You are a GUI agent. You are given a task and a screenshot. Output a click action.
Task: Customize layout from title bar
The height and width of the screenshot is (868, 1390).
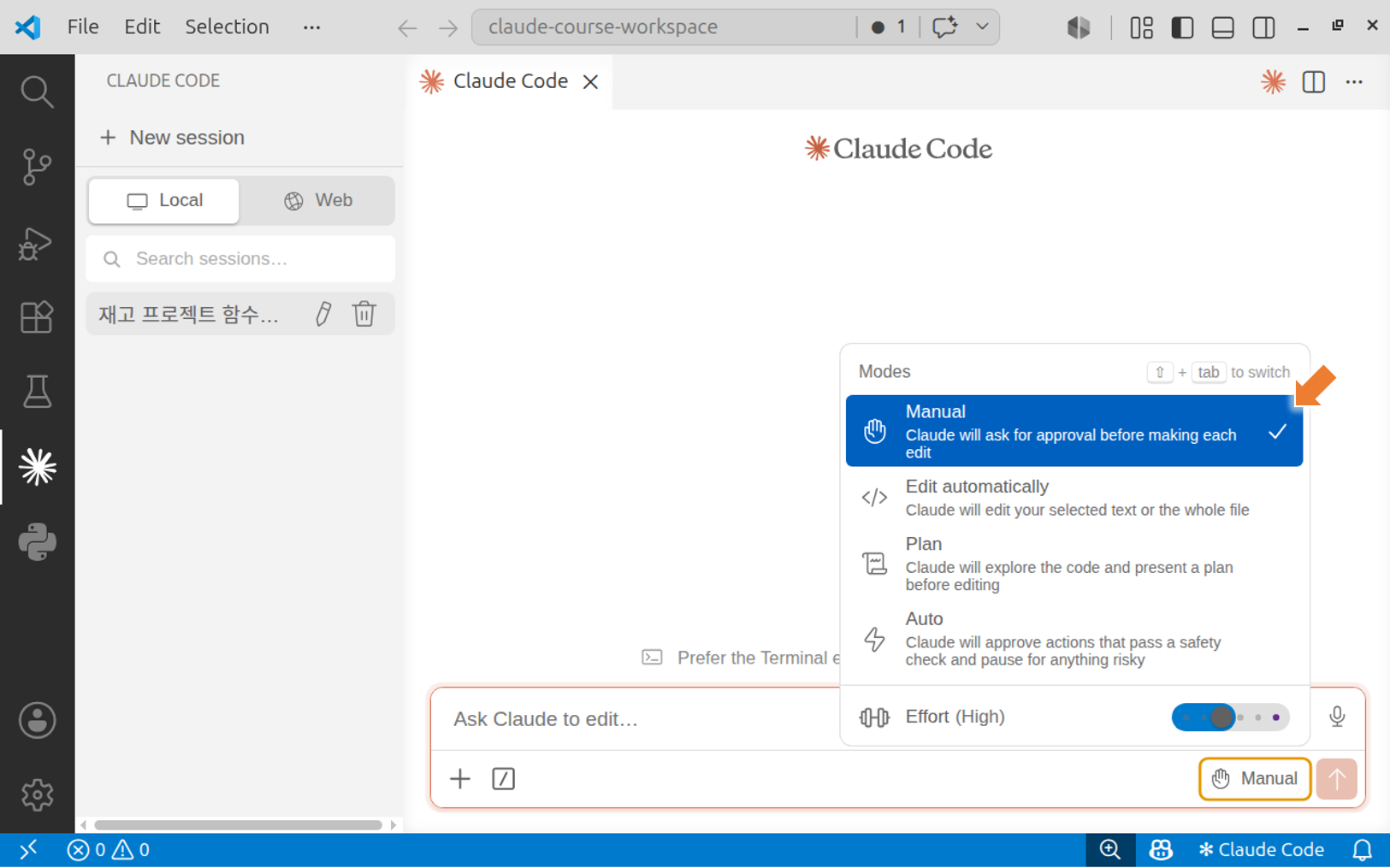click(x=1141, y=27)
